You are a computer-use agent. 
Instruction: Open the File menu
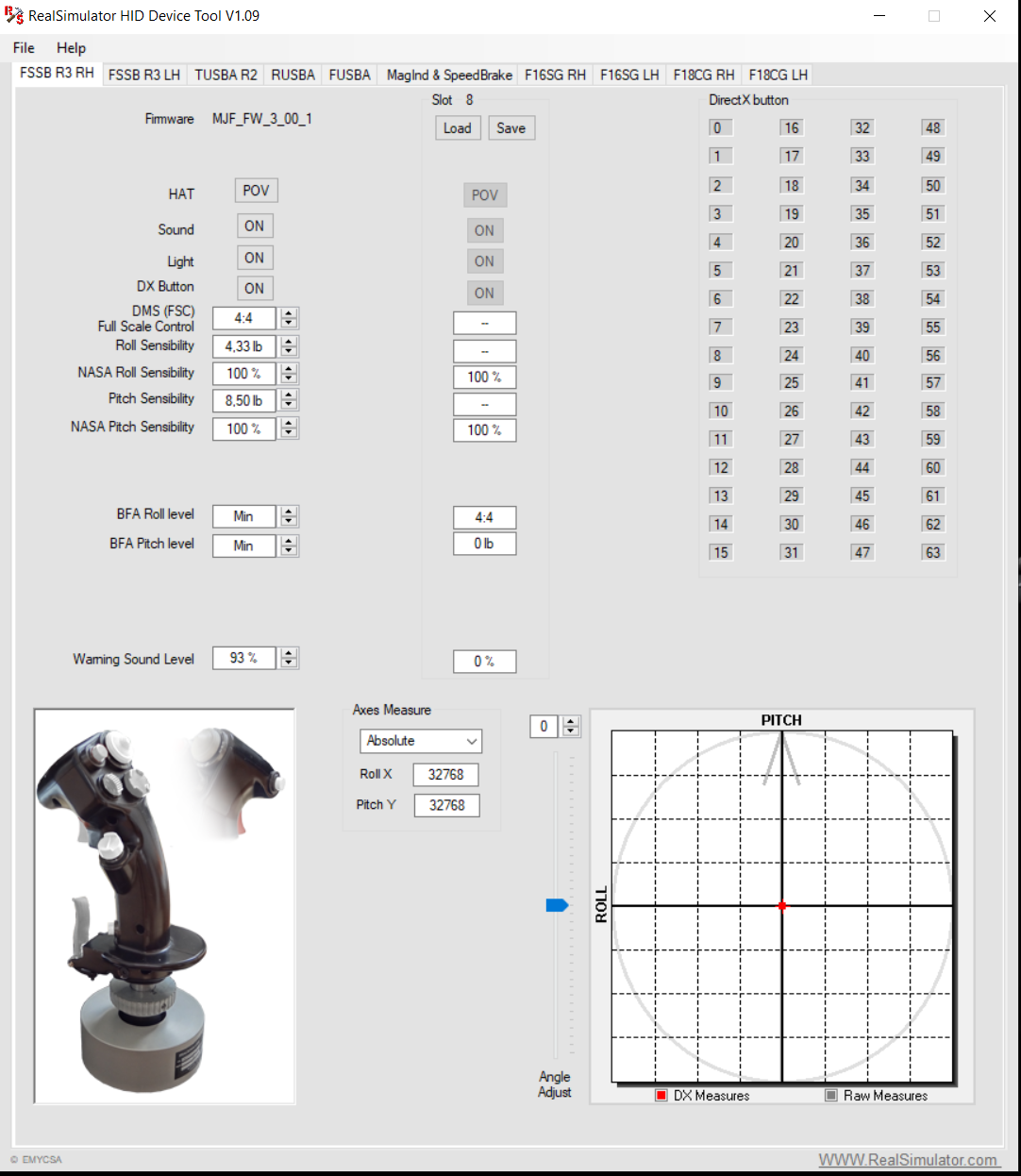[x=24, y=48]
